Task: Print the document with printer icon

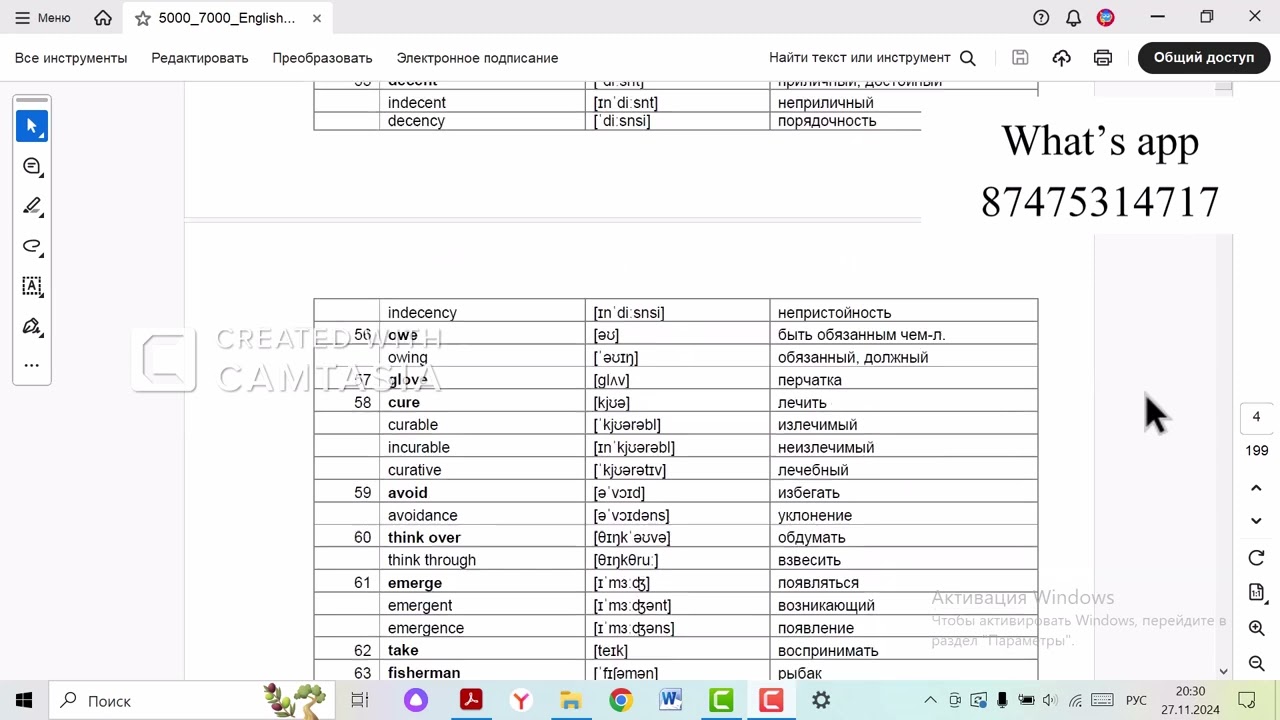Action: 1102,58
